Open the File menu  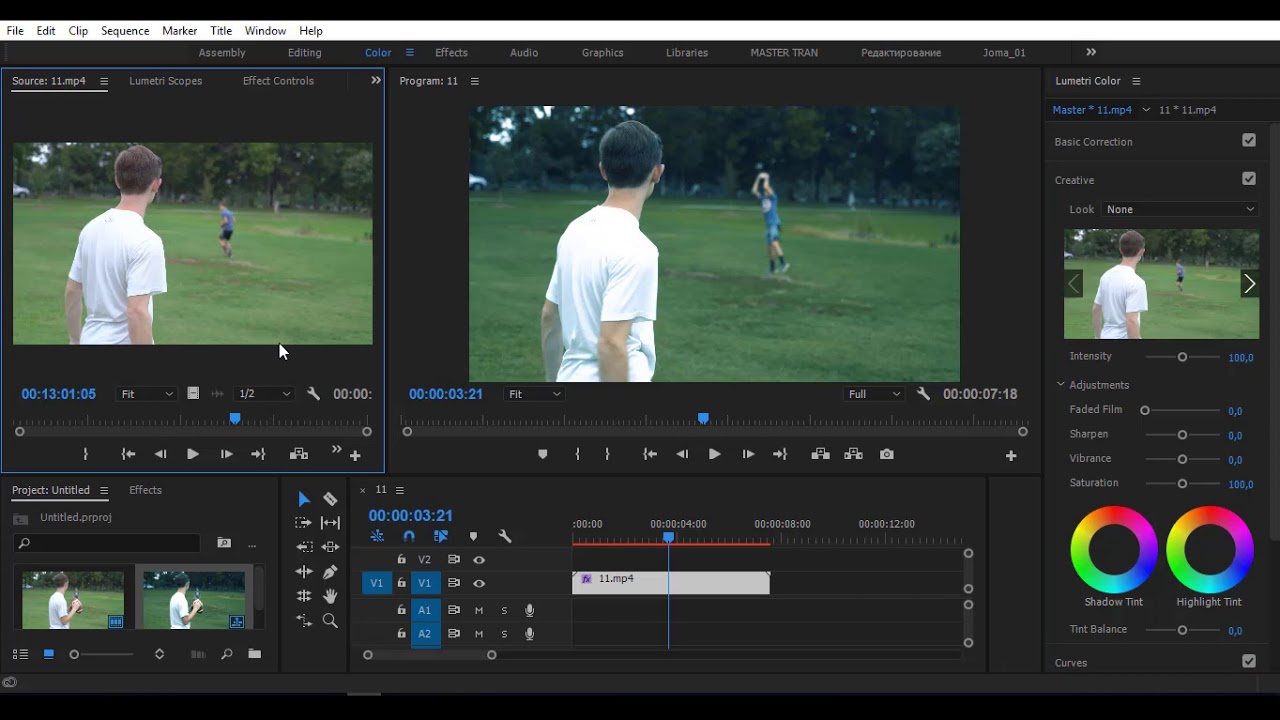tap(15, 31)
